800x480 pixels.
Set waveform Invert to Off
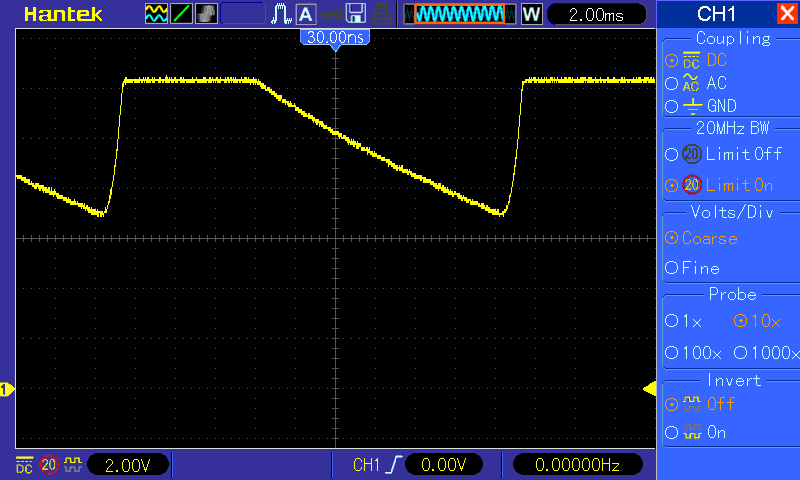click(671, 405)
